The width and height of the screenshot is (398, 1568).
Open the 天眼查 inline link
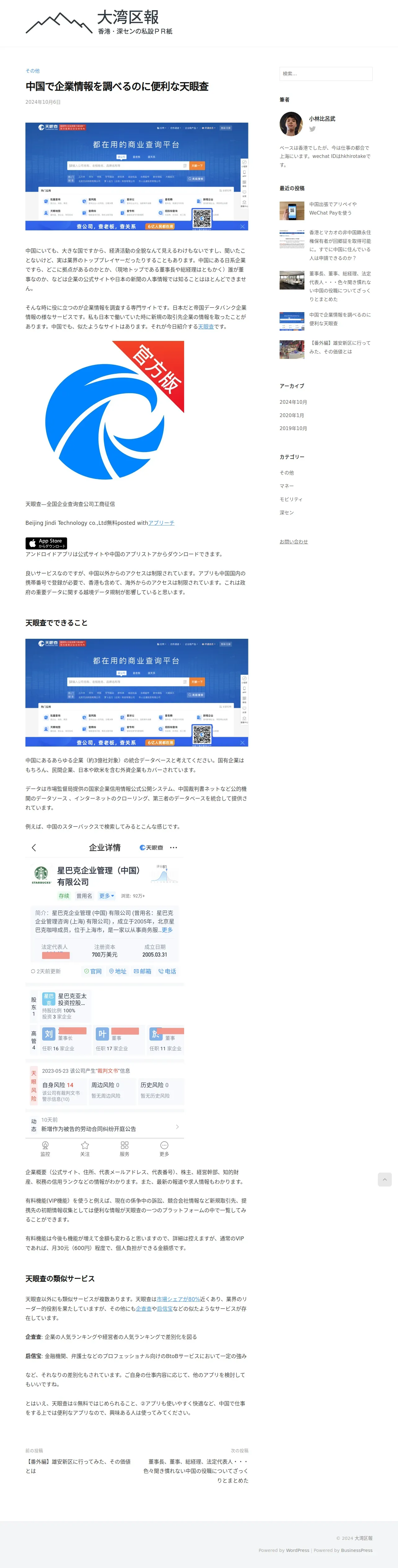206,327
